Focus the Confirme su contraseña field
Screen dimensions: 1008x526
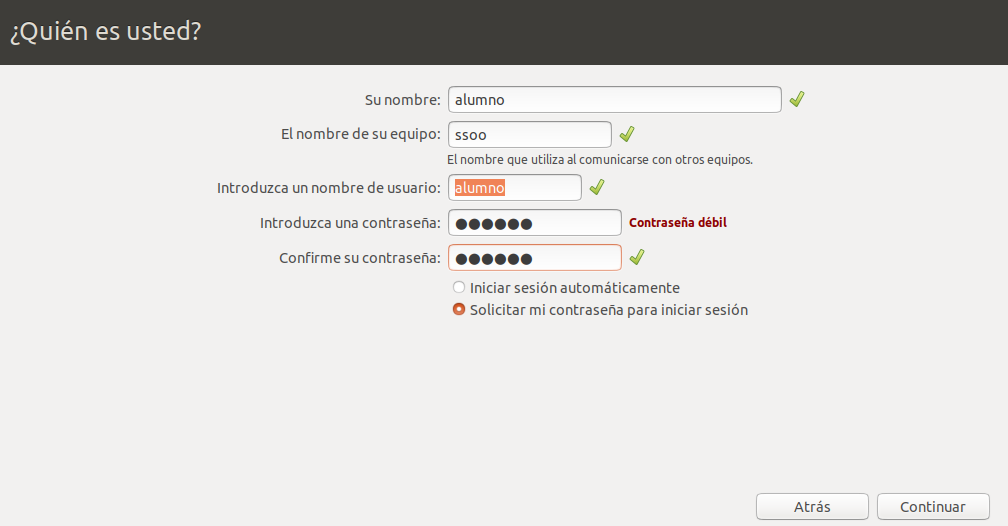tap(534, 258)
